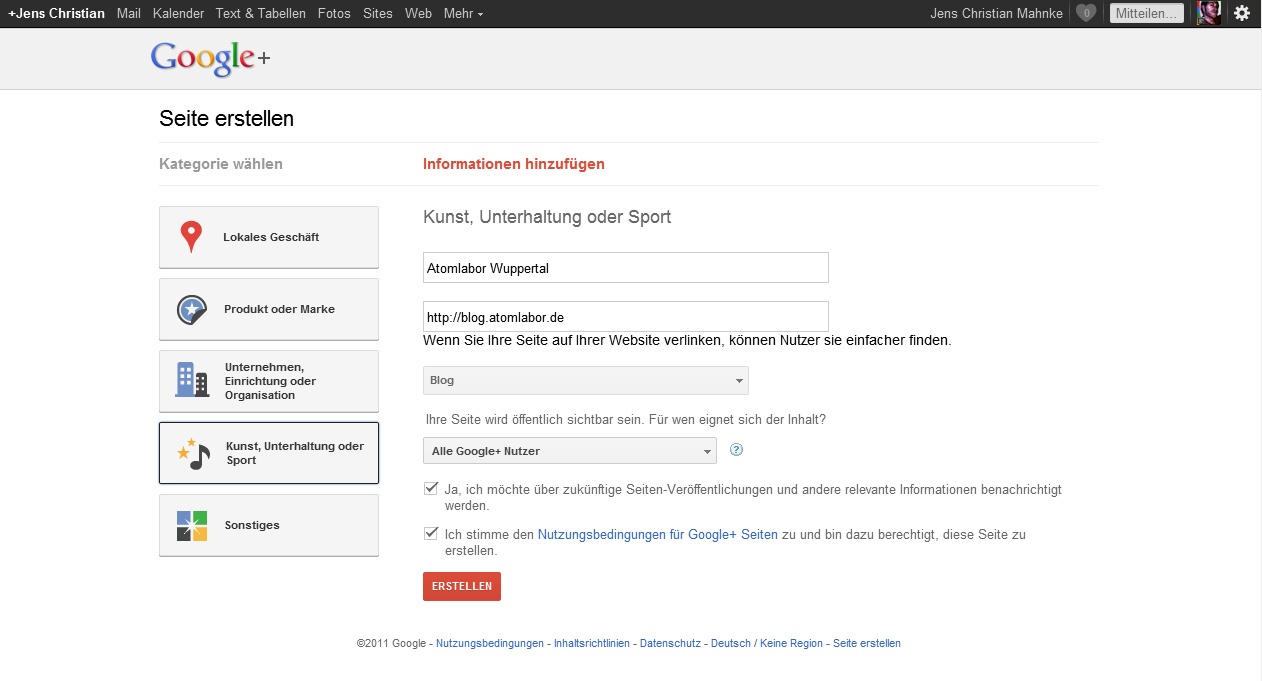Open footer Seite erstellen link
Viewport: 1262px width, 681px height.
867,644
